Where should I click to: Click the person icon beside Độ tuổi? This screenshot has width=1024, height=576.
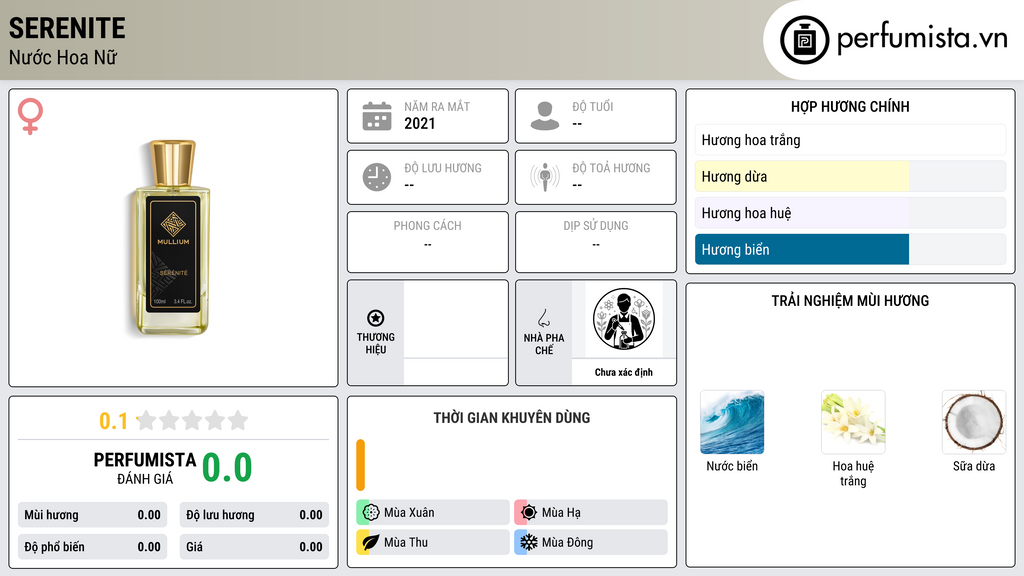[545, 116]
